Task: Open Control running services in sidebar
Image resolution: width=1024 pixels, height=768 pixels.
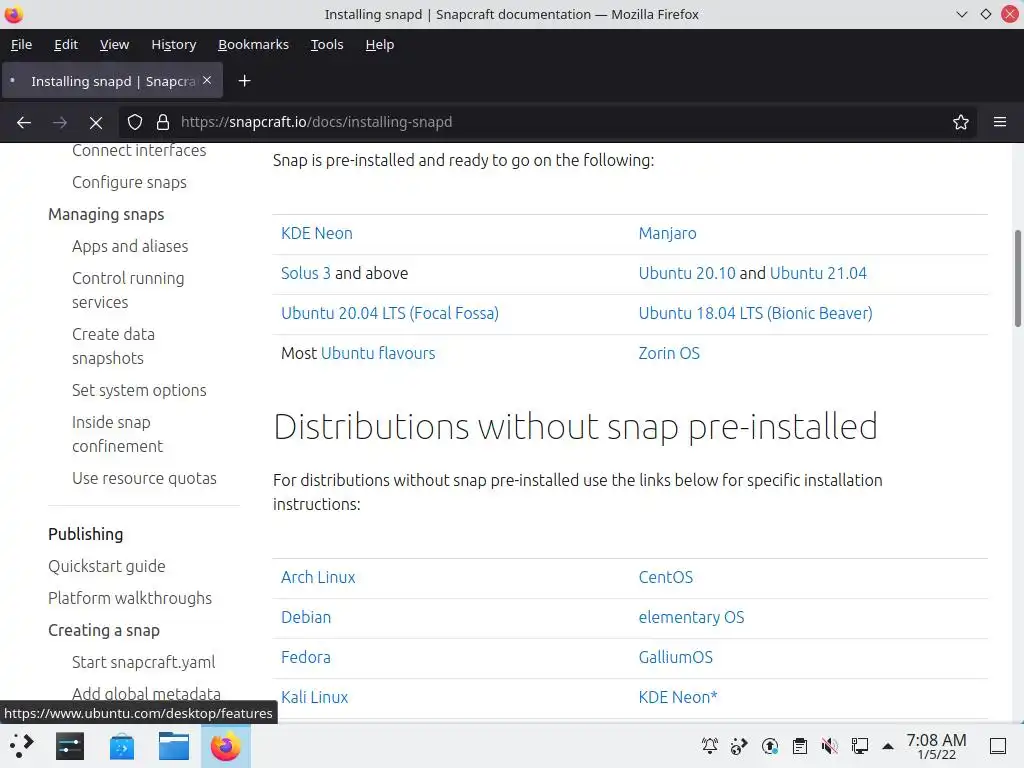Action: tap(128, 290)
